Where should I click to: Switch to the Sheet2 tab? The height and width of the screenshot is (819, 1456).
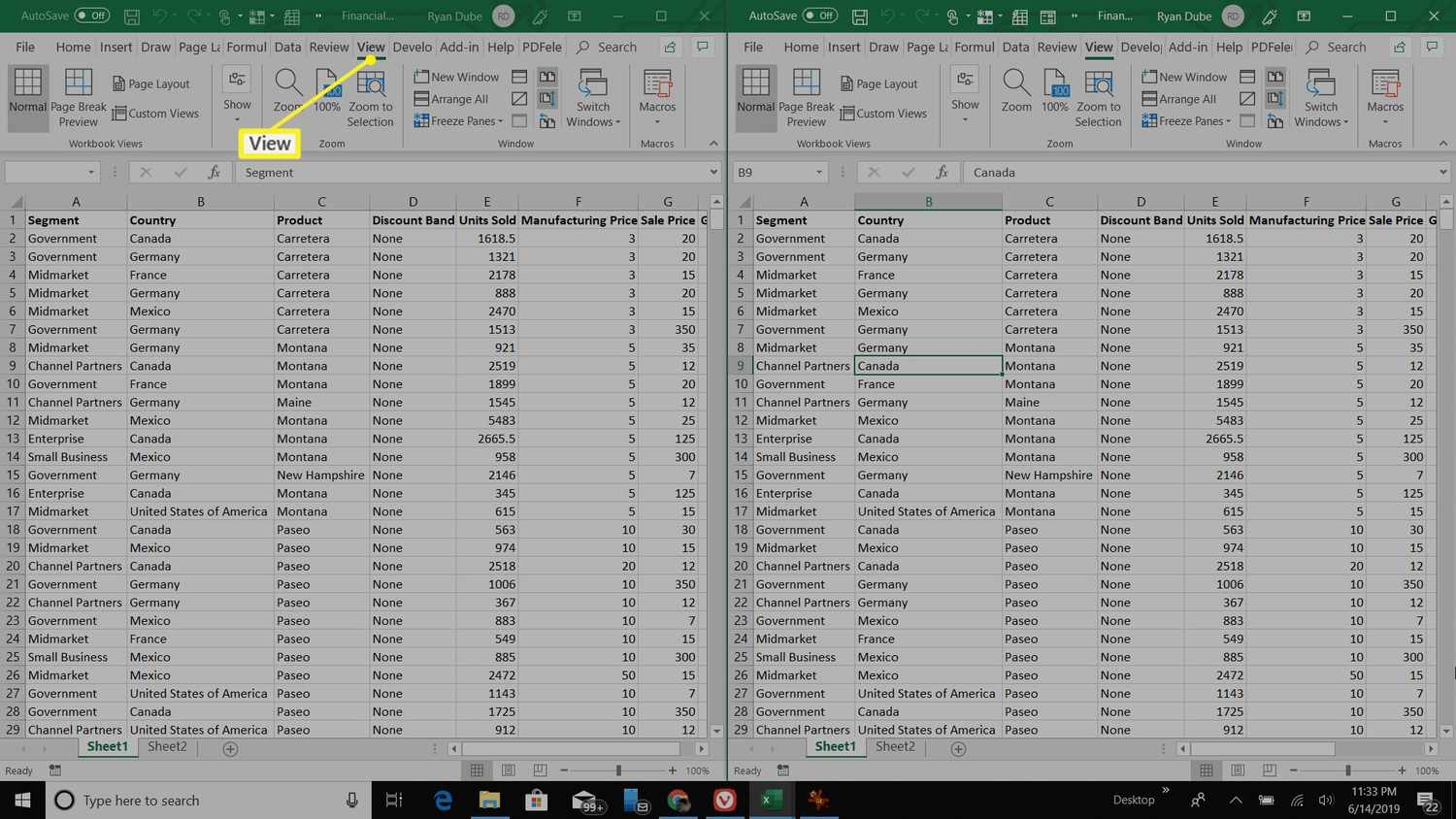click(x=166, y=746)
